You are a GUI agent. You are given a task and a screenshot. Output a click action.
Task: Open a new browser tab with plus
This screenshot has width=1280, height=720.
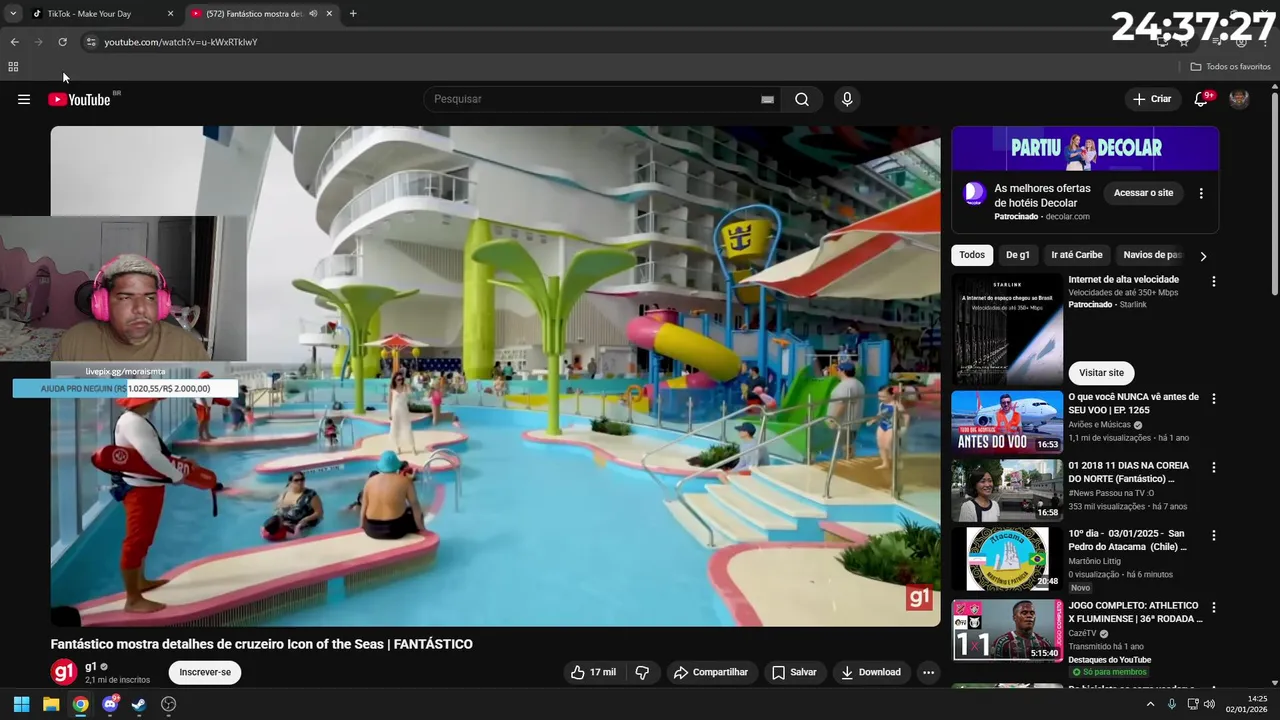click(x=353, y=14)
